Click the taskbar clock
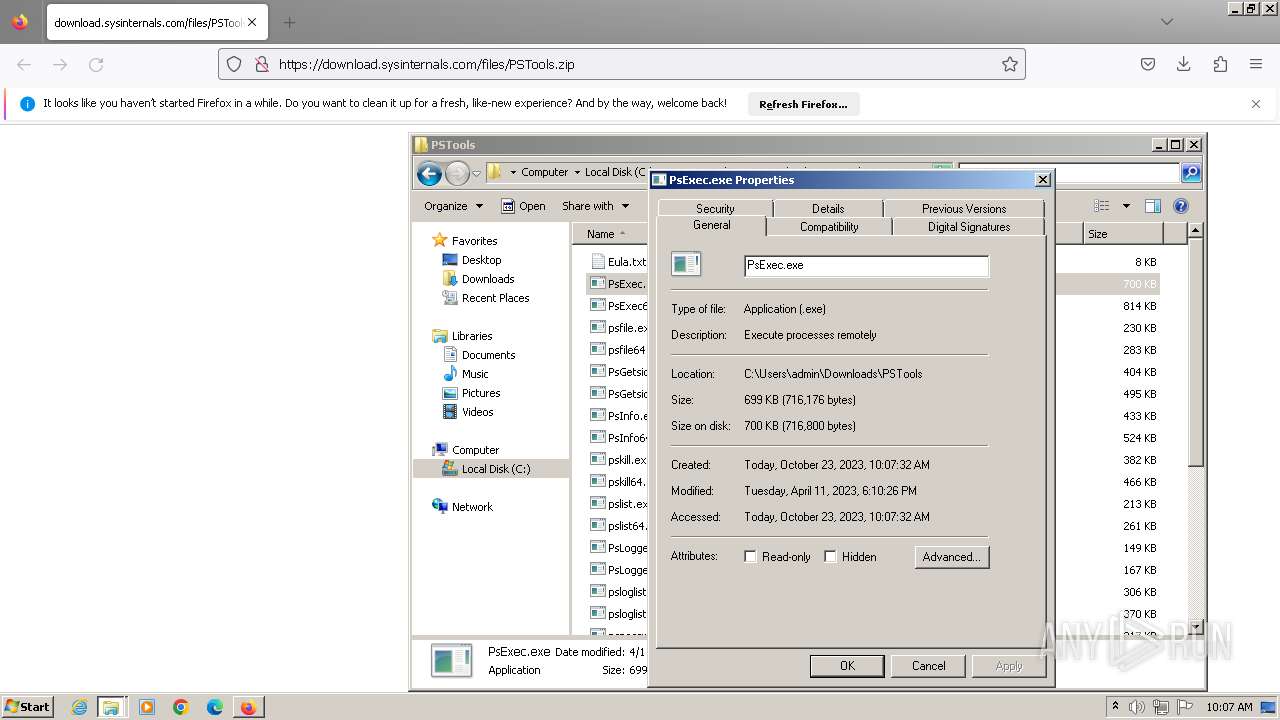 click(1229, 707)
